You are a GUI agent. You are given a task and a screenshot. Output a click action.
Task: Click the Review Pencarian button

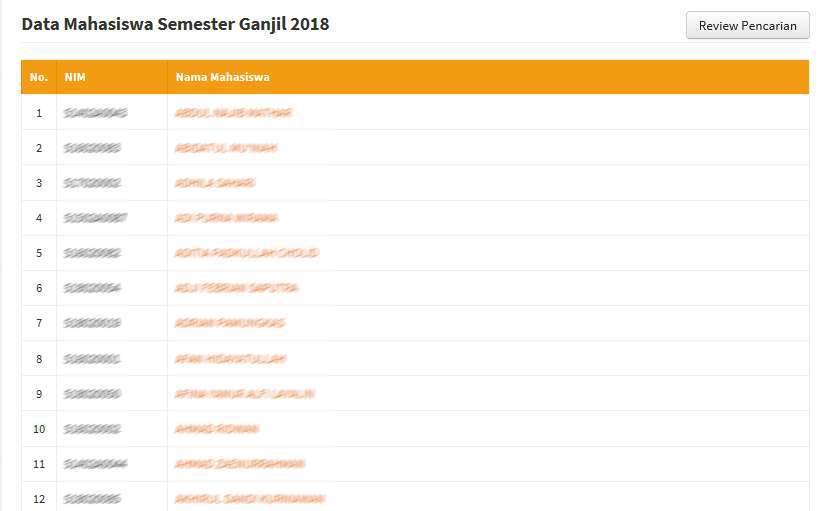pyautogui.click(x=748, y=25)
